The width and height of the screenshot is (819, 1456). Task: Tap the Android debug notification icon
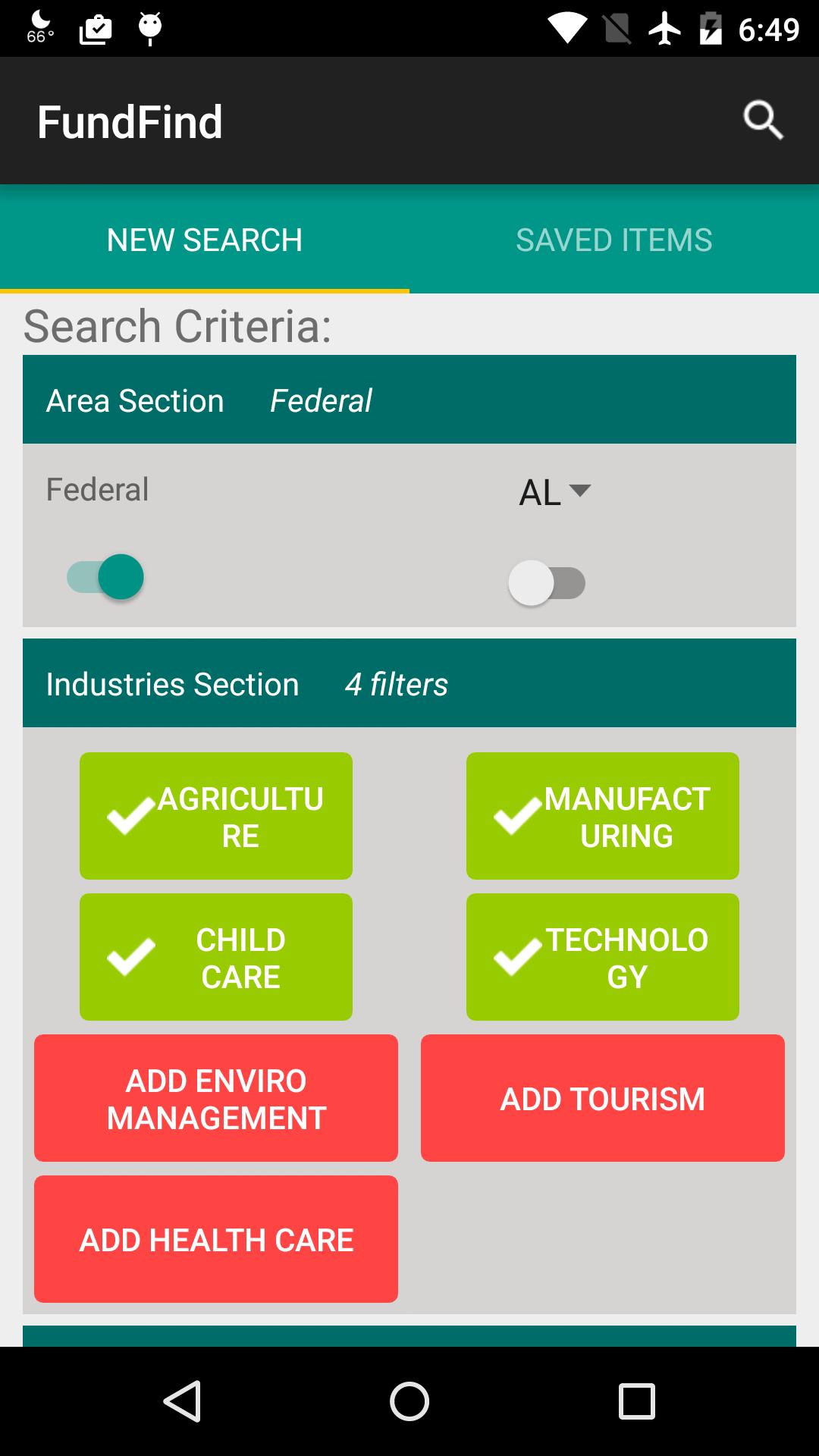click(150, 28)
